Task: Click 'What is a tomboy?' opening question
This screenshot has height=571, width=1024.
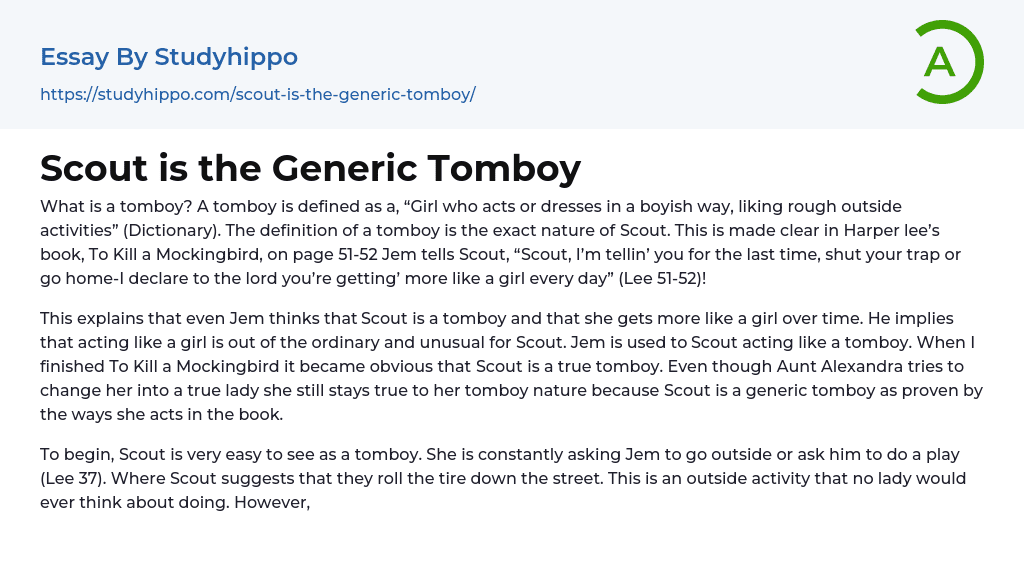Action: tap(107, 206)
